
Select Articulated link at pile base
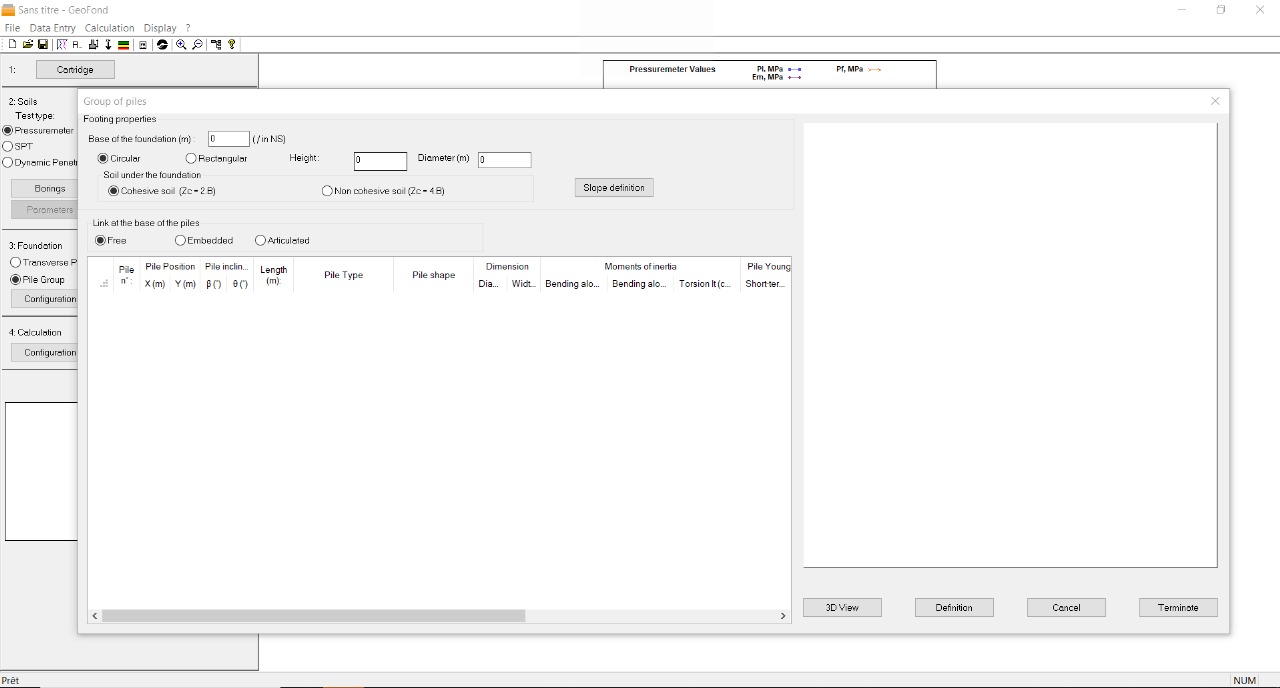click(282, 240)
